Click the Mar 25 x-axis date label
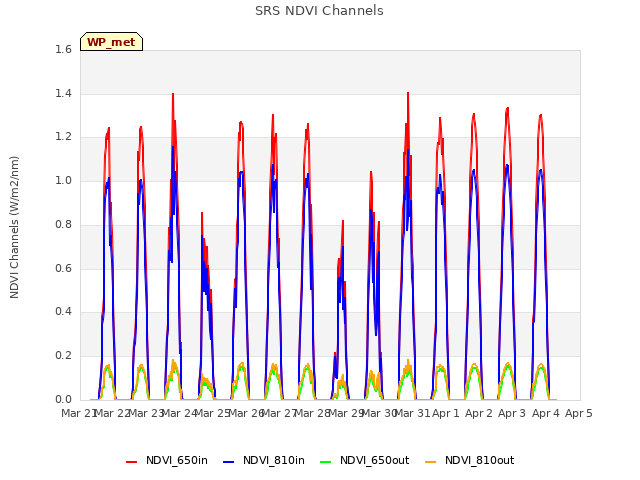This screenshot has height=480, width=640. point(213,413)
